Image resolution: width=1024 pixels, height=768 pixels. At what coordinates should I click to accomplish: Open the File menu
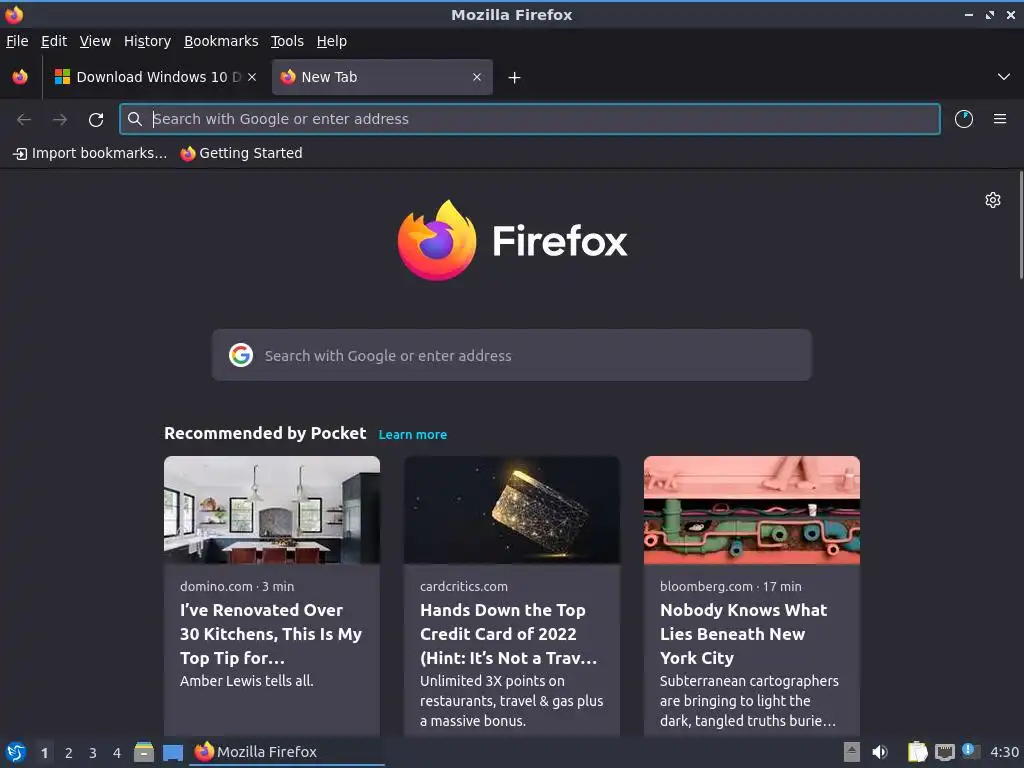pyautogui.click(x=17, y=41)
